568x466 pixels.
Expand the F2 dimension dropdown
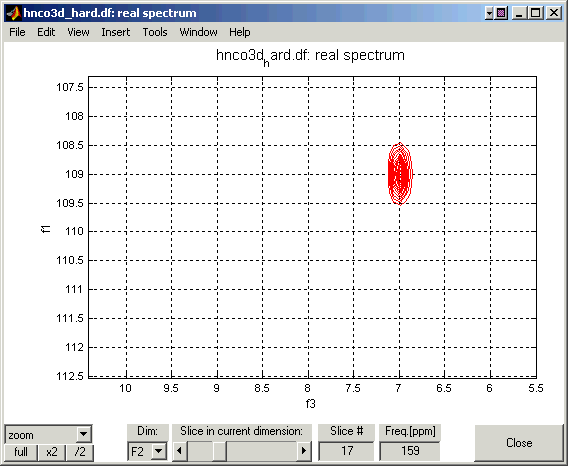coord(158,452)
